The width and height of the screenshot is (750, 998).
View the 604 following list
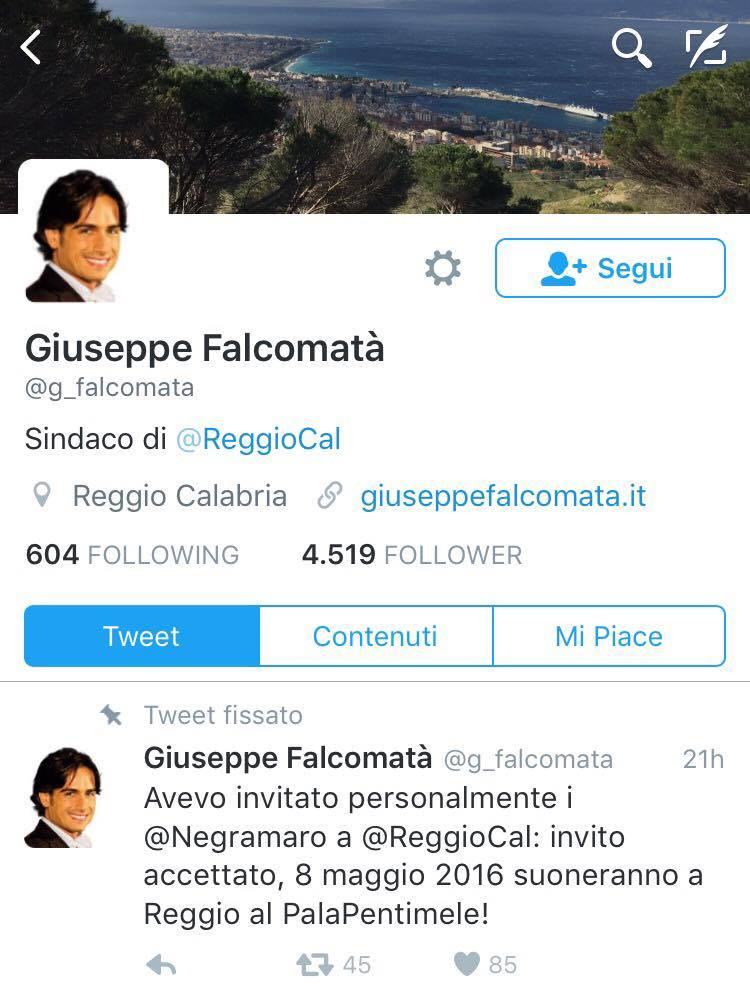132,554
